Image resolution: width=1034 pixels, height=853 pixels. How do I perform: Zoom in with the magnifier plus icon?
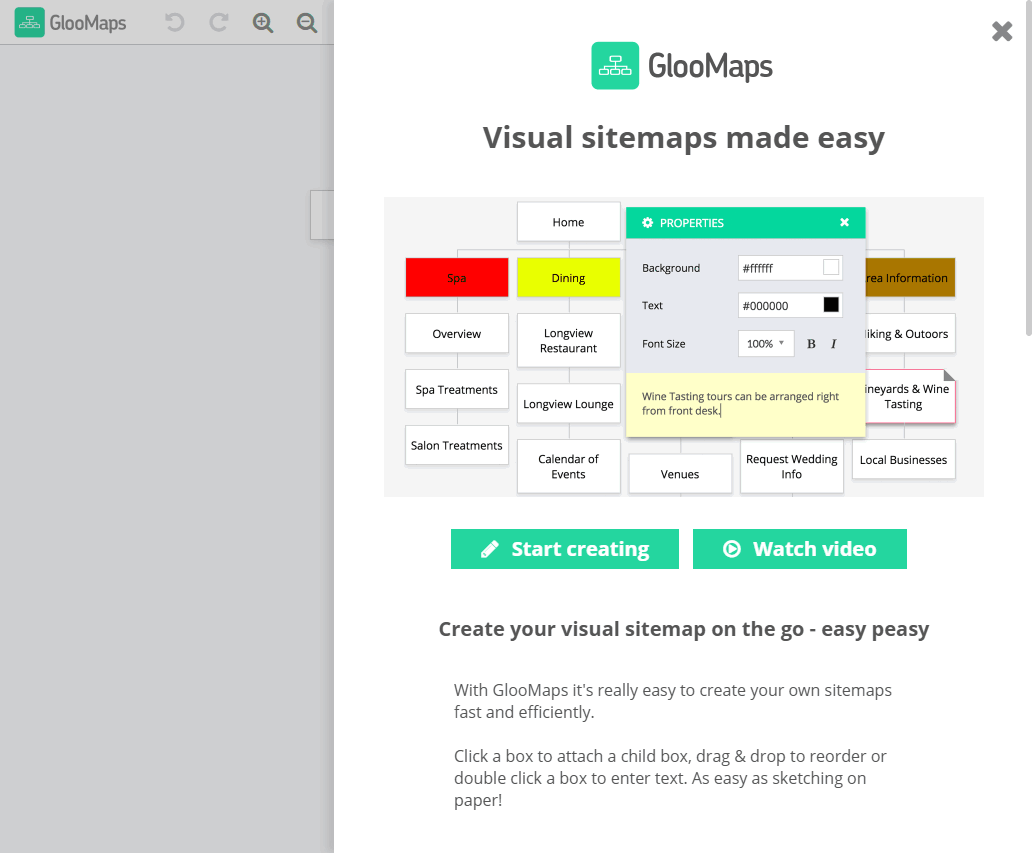point(263,22)
